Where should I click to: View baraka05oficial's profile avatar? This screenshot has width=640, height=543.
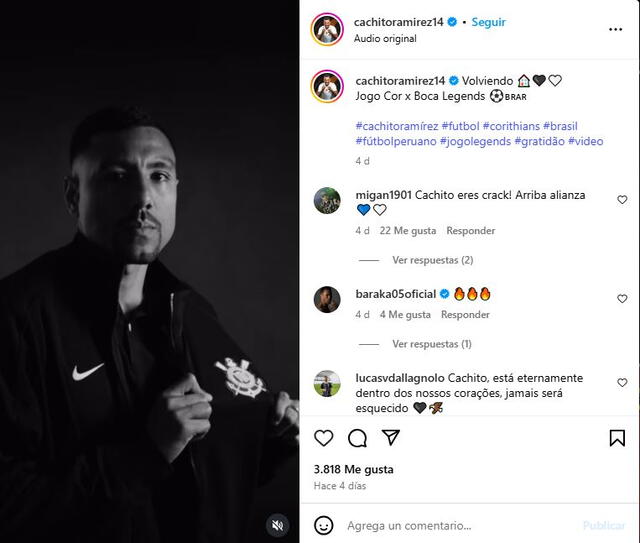[x=327, y=300]
